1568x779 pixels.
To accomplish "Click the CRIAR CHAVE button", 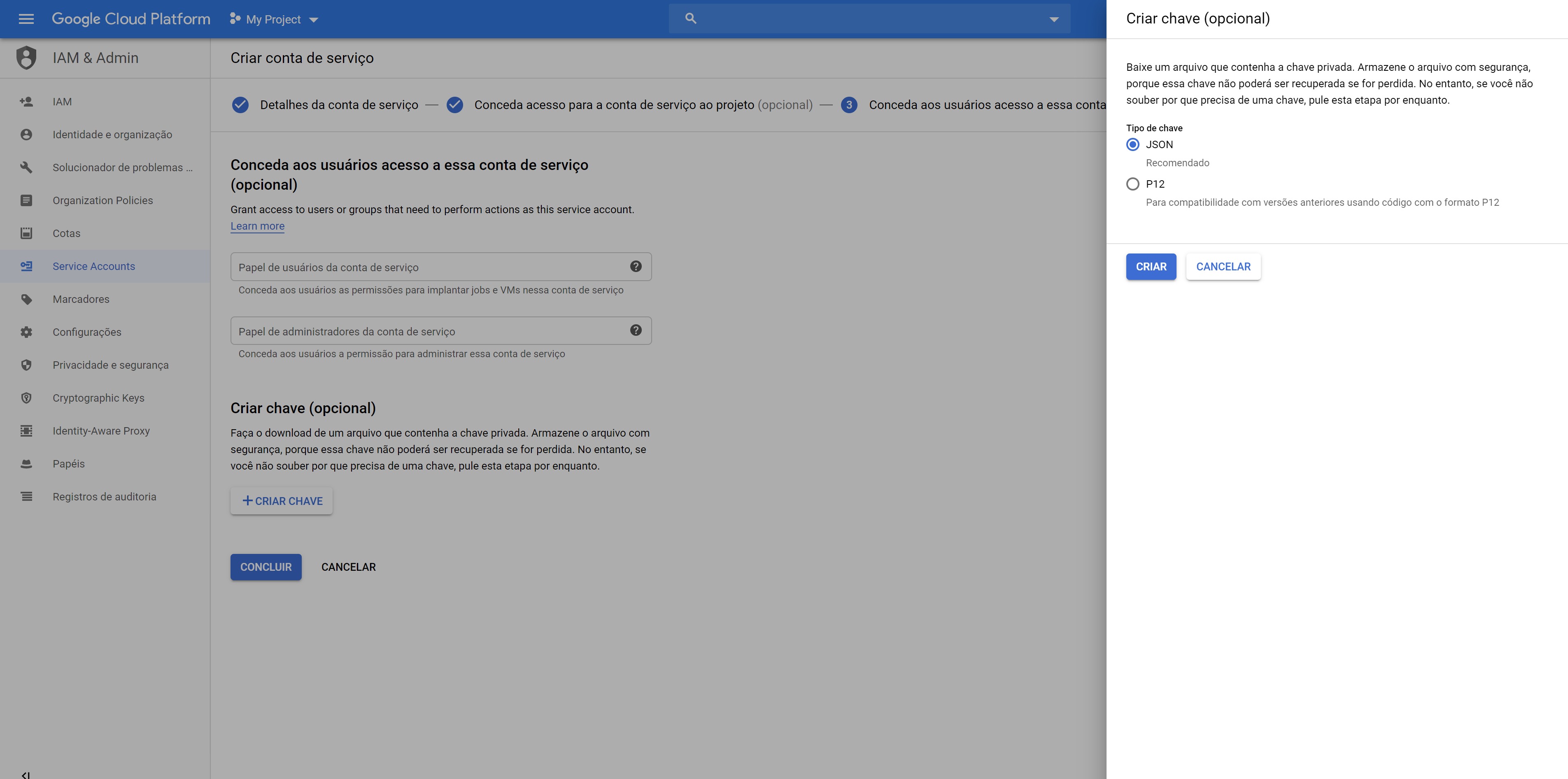I will pos(281,501).
